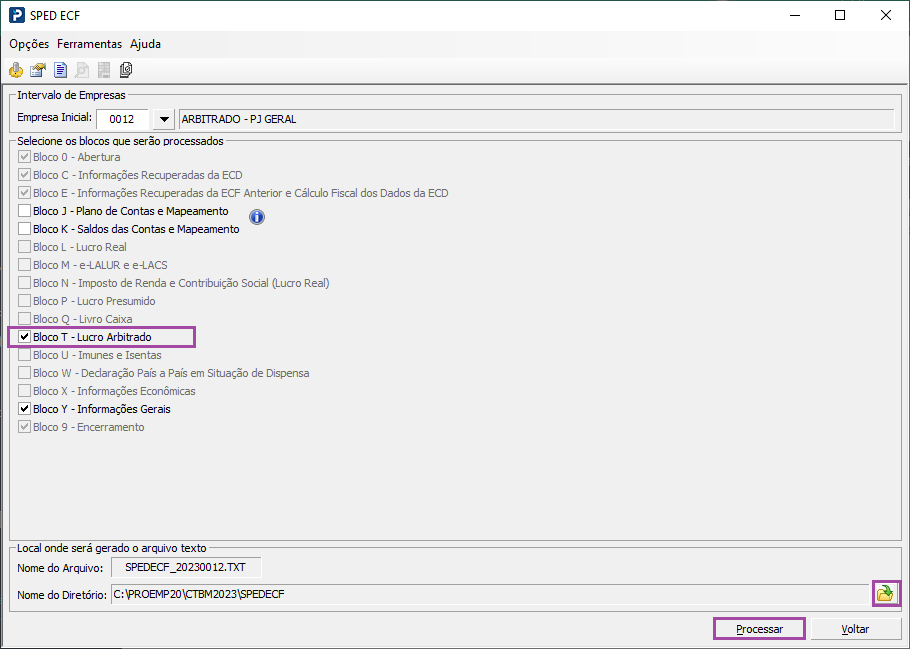Viewport: 910px width, 649px height.
Task: Browse directory with the yellow folder icon
Action: [886, 593]
